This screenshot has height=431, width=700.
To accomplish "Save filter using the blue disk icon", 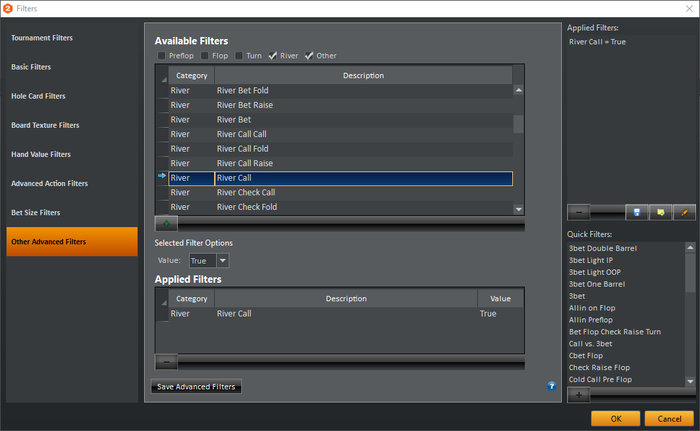I will (637, 212).
